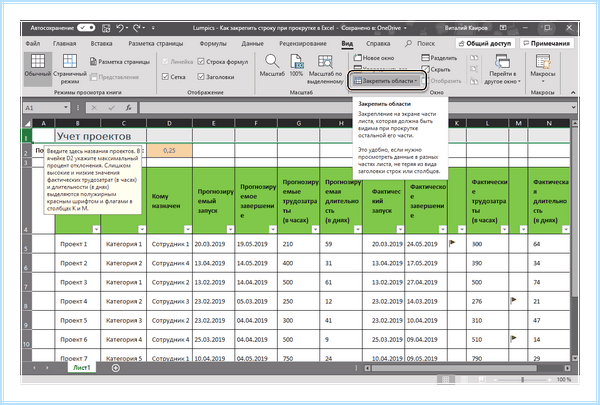Open the Разметка страницы ribbon tab
Screen dimensions: 600x405
(x=155, y=43)
